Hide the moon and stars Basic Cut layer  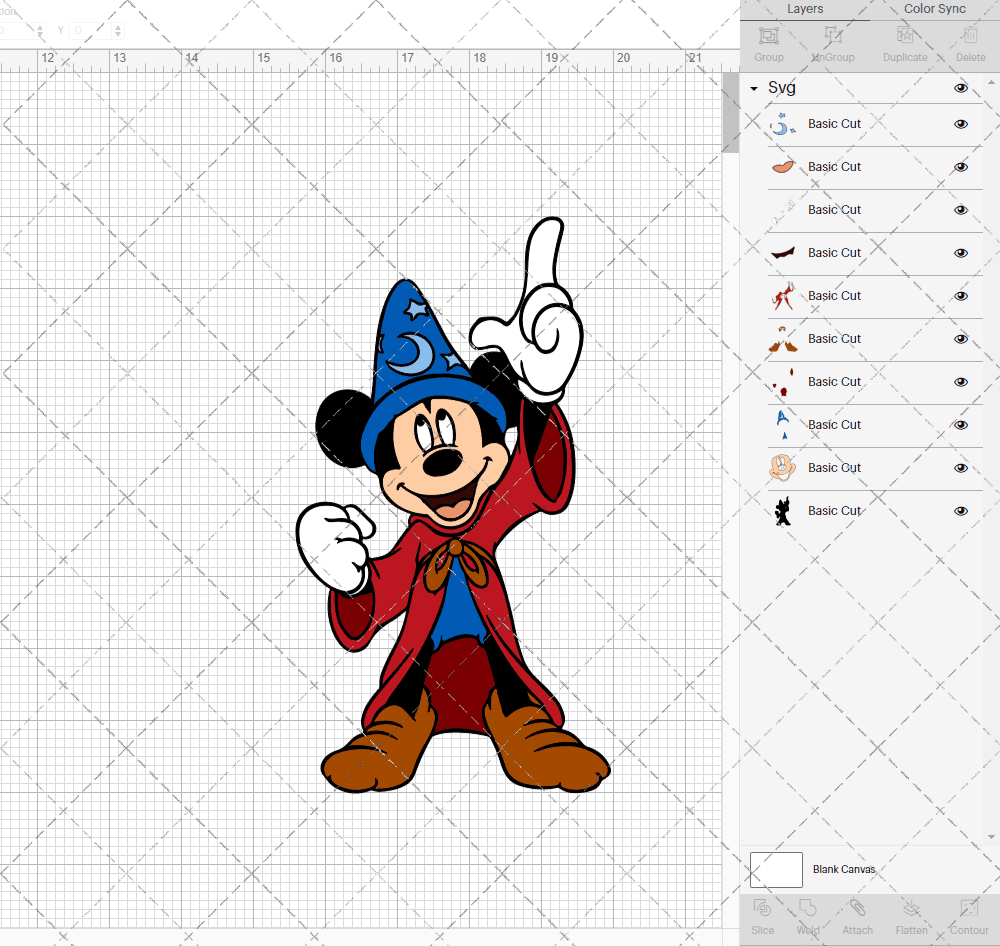[x=960, y=124]
